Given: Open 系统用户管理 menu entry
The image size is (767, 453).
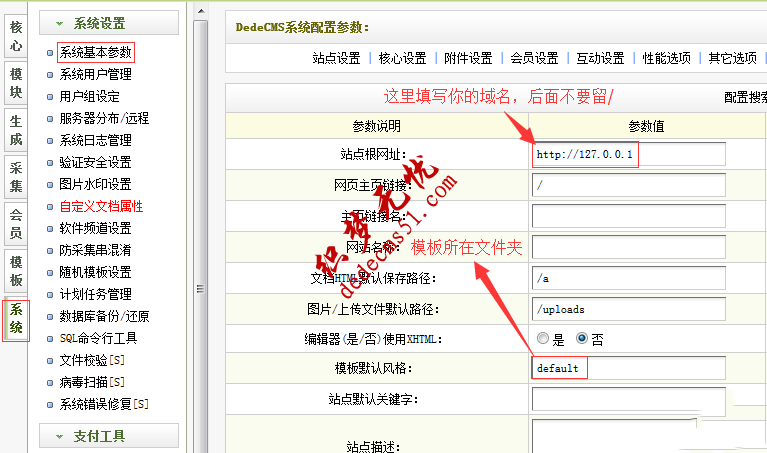Looking at the screenshot, I should click(x=95, y=74).
